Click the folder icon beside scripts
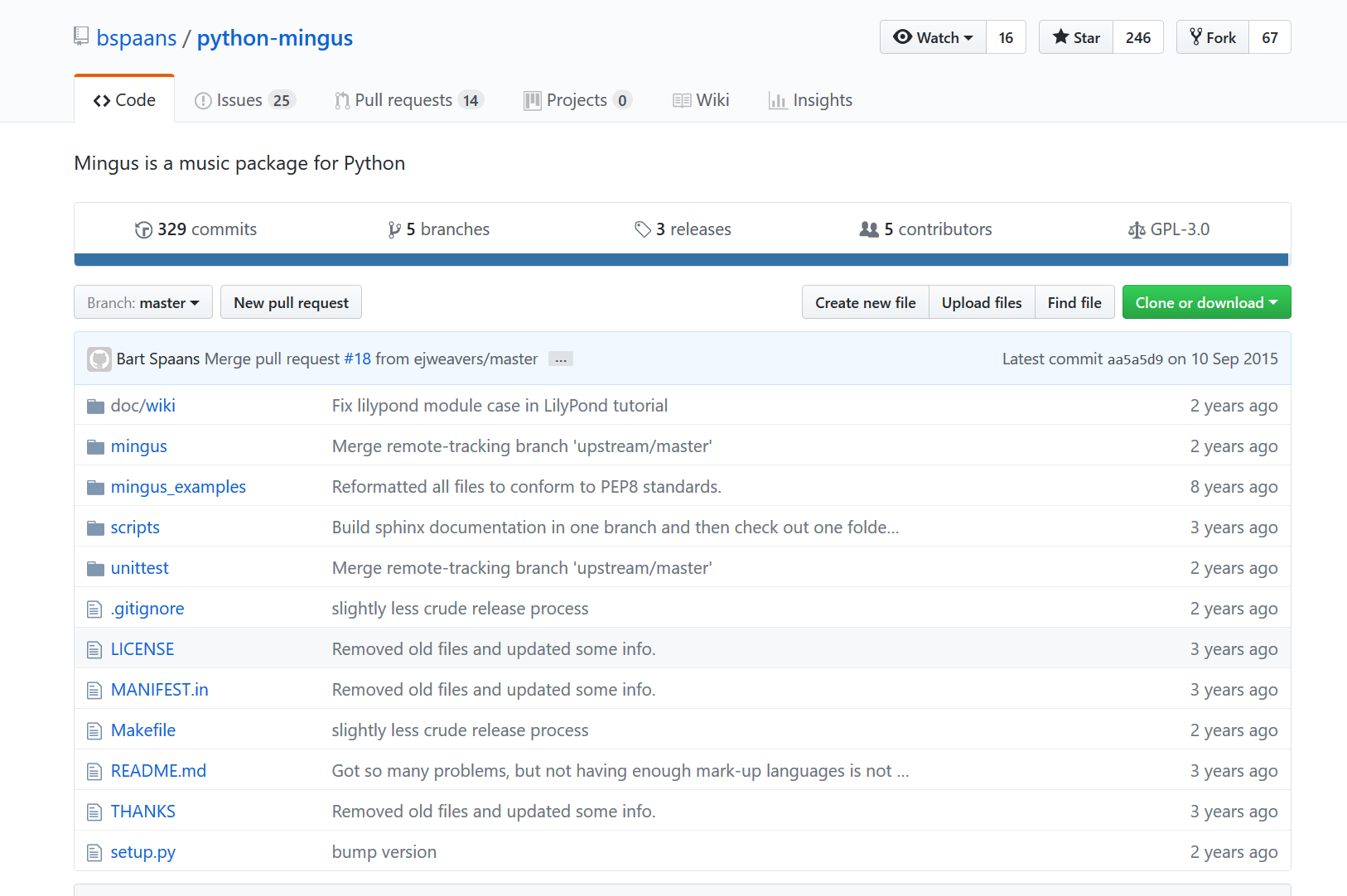 tap(95, 528)
